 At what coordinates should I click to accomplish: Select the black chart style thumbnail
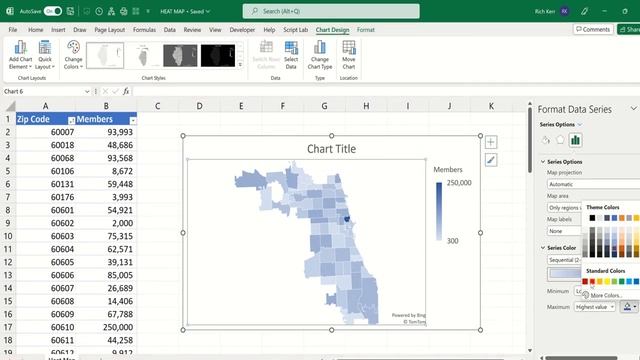coord(218,55)
